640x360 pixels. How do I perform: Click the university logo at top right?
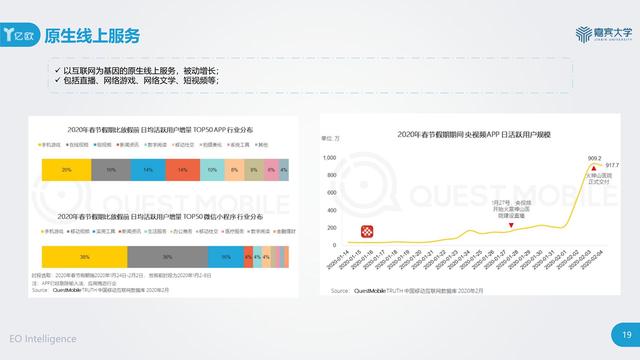604,34
